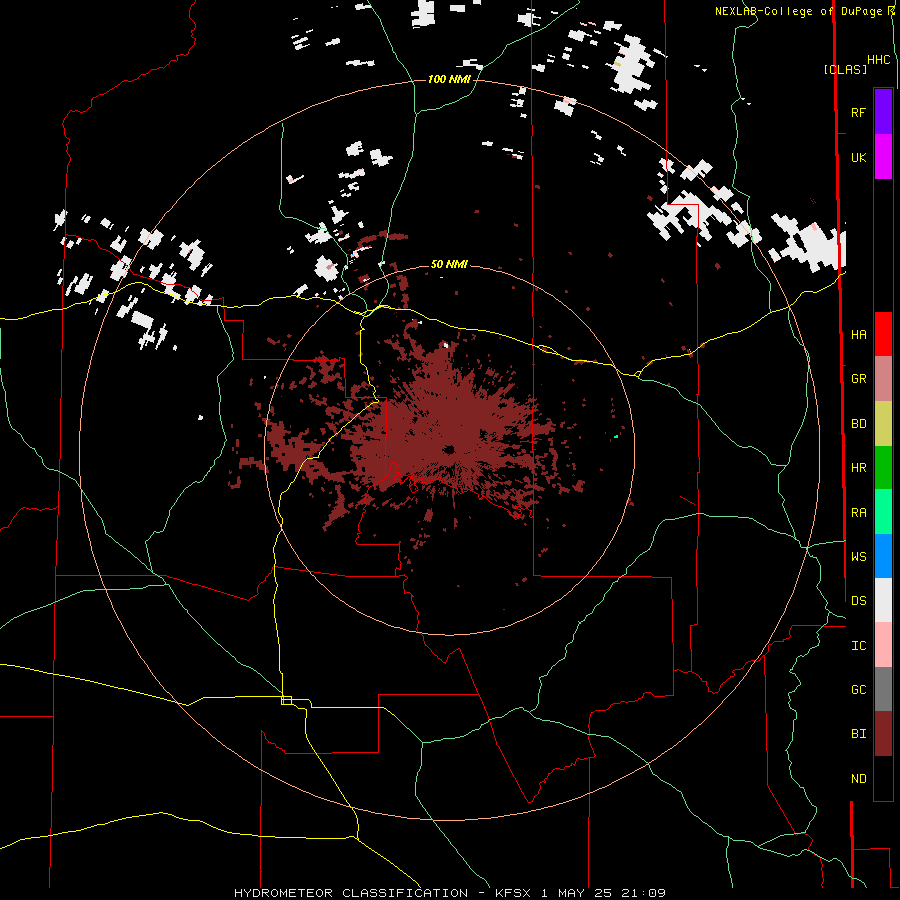Click the yellow BD big drops swatch

point(883,424)
